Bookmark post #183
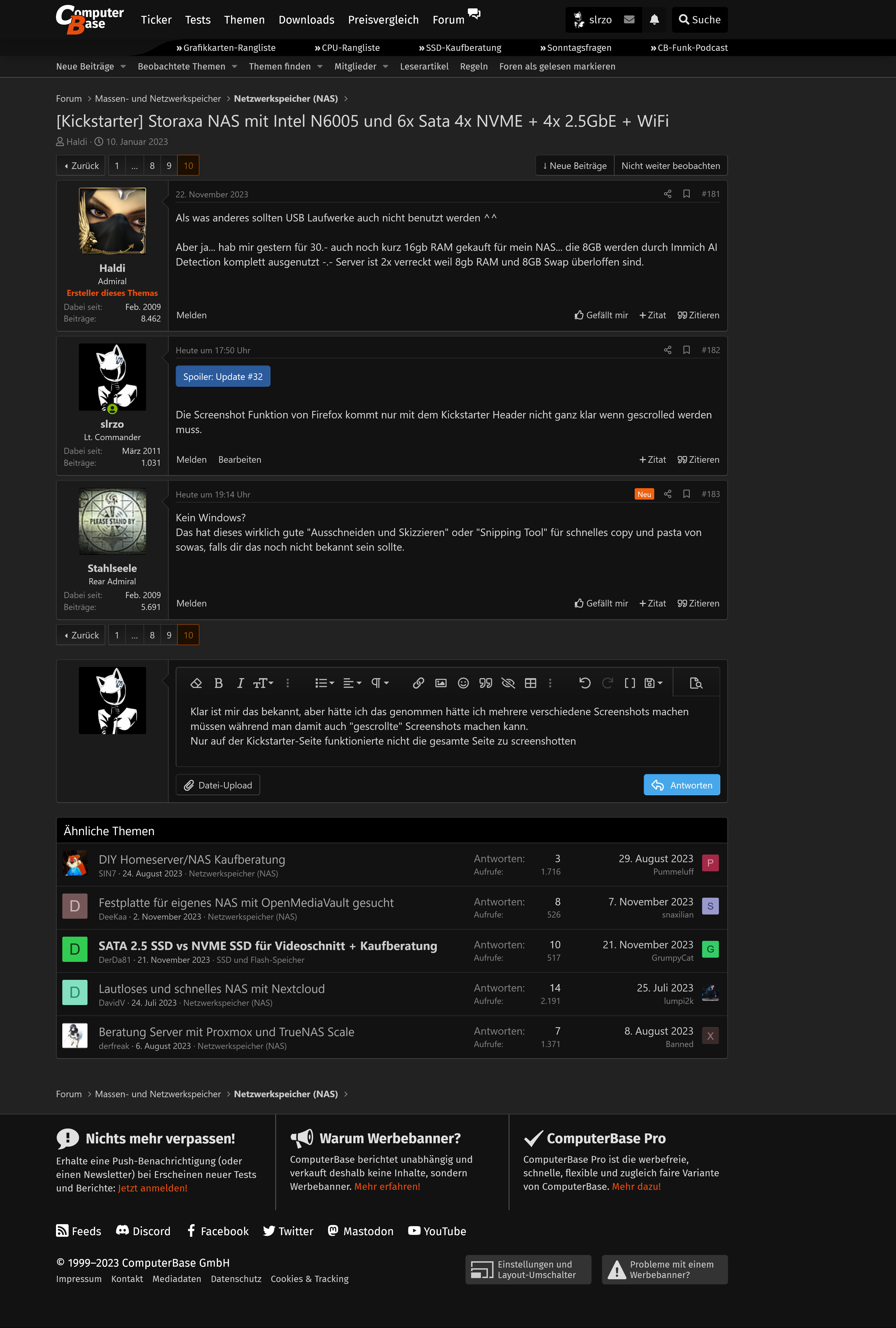Image resolution: width=896 pixels, height=1328 pixels. coord(686,494)
